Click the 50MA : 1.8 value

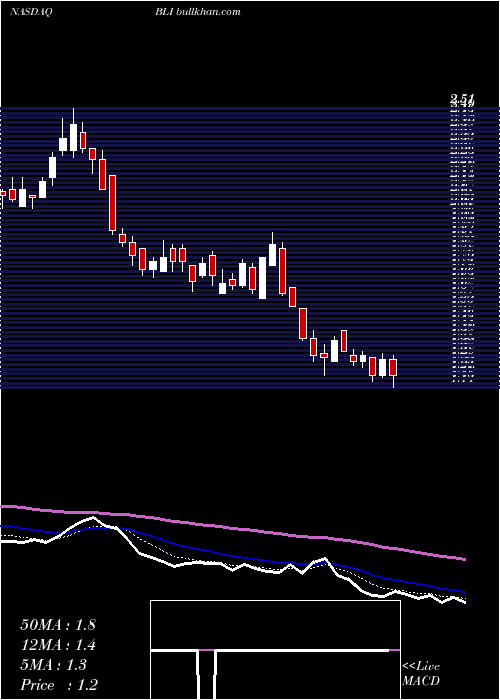click(x=58, y=625)
